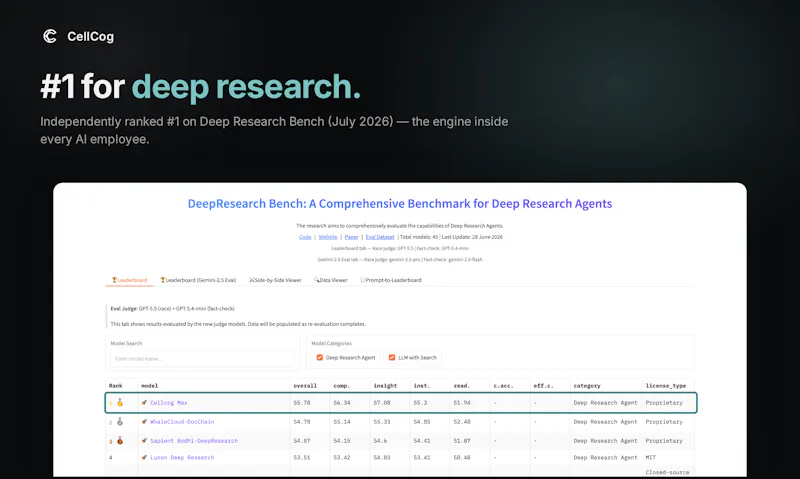Click the gold medal icon for rank 1
Image resolution: width=800 pixels, height=479 pixels.
coord(120,402)
